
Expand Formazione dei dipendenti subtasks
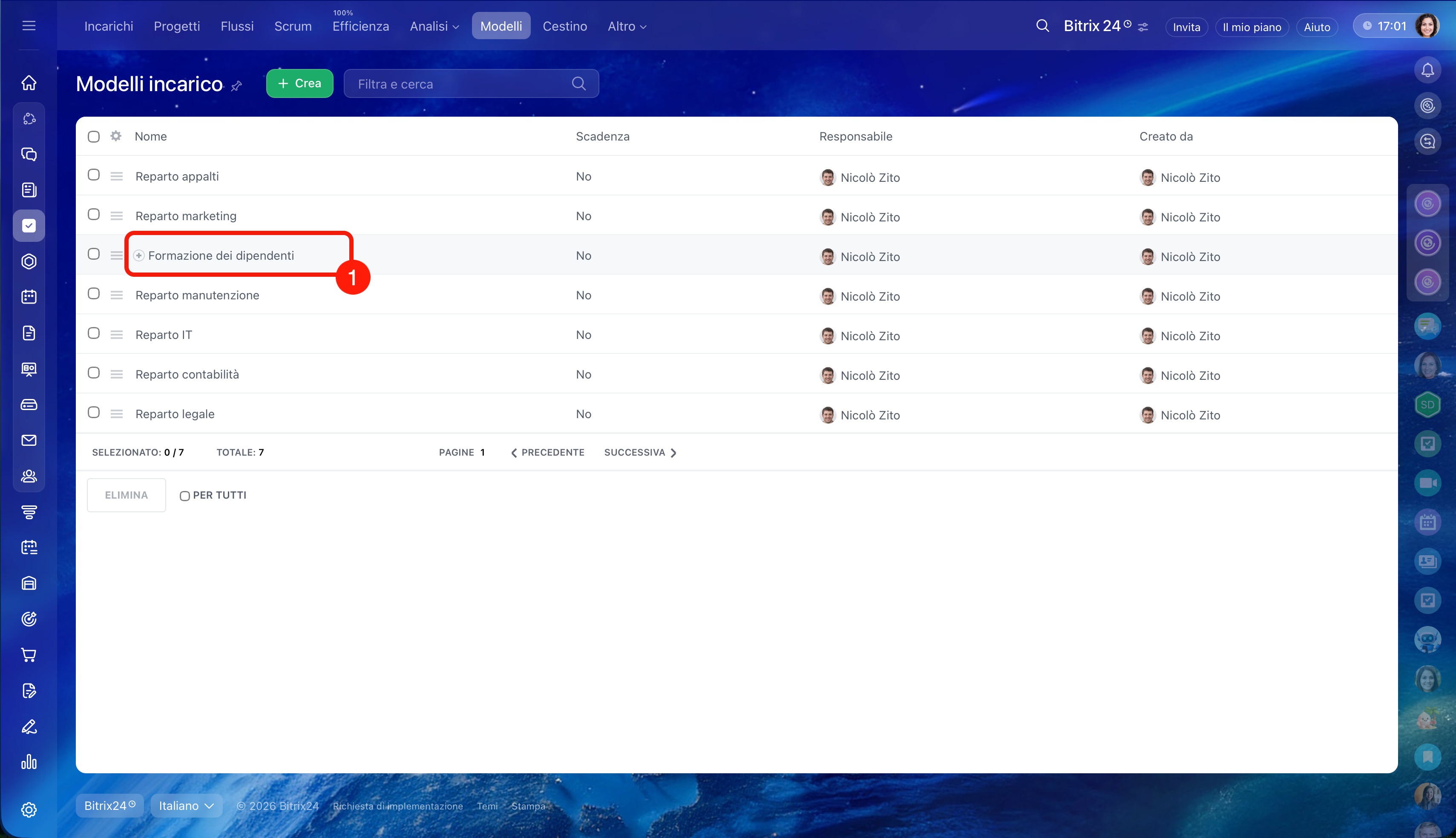[139, 255]
